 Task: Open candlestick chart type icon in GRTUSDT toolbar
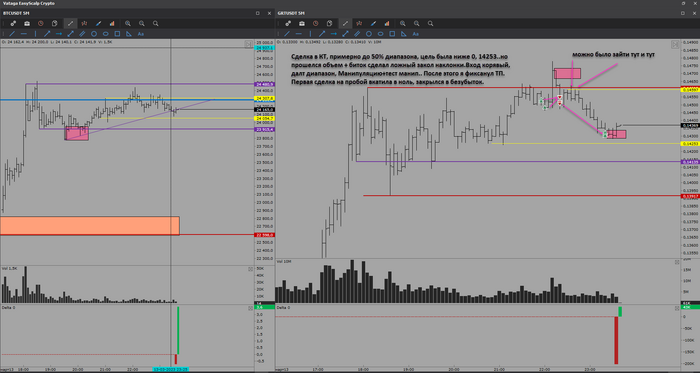[359, 23]
